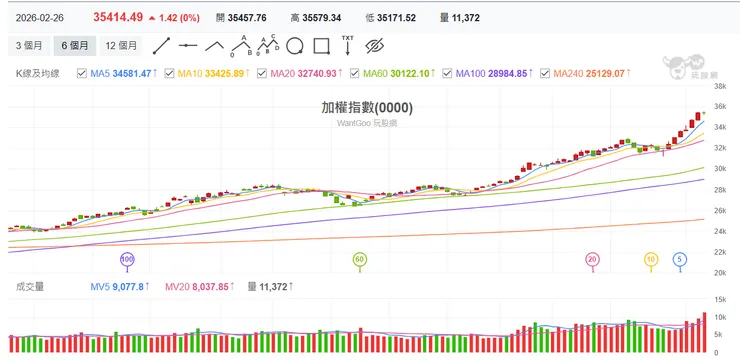
Task: Switch chart range to 3 個月
Action: pos(29,46)
